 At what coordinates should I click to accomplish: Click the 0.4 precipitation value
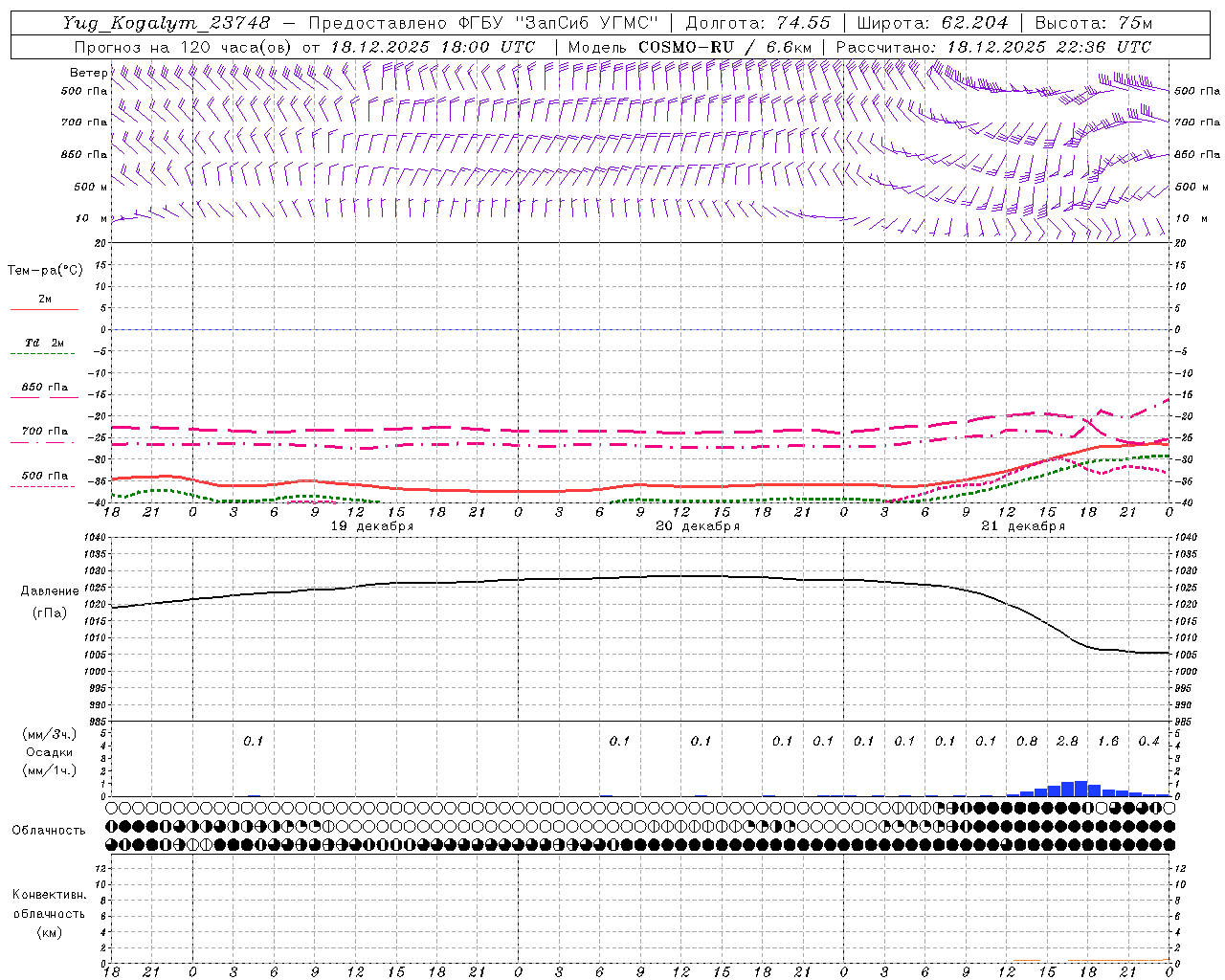click(1148, 741)
